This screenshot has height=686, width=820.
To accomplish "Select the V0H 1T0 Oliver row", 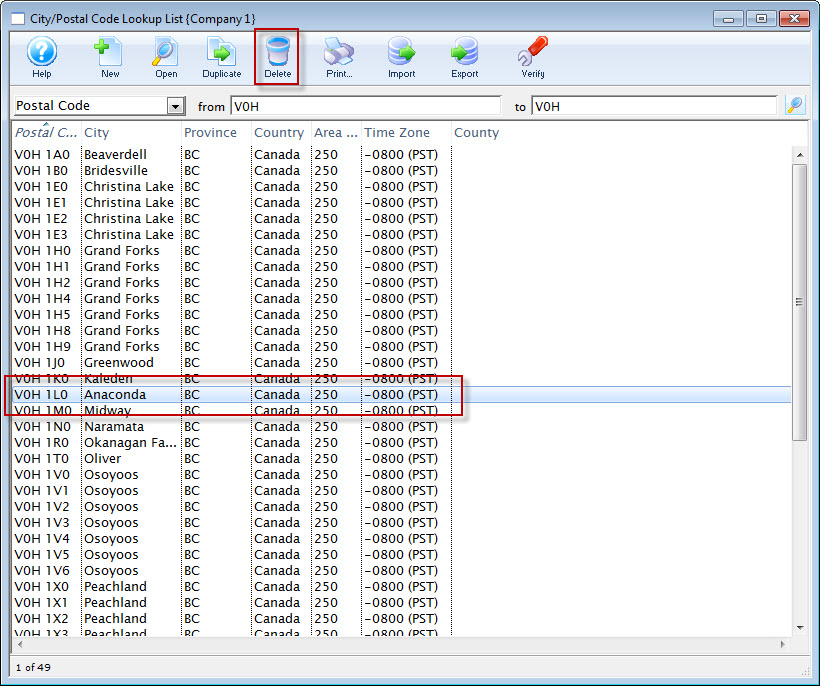I will [402, 459].
